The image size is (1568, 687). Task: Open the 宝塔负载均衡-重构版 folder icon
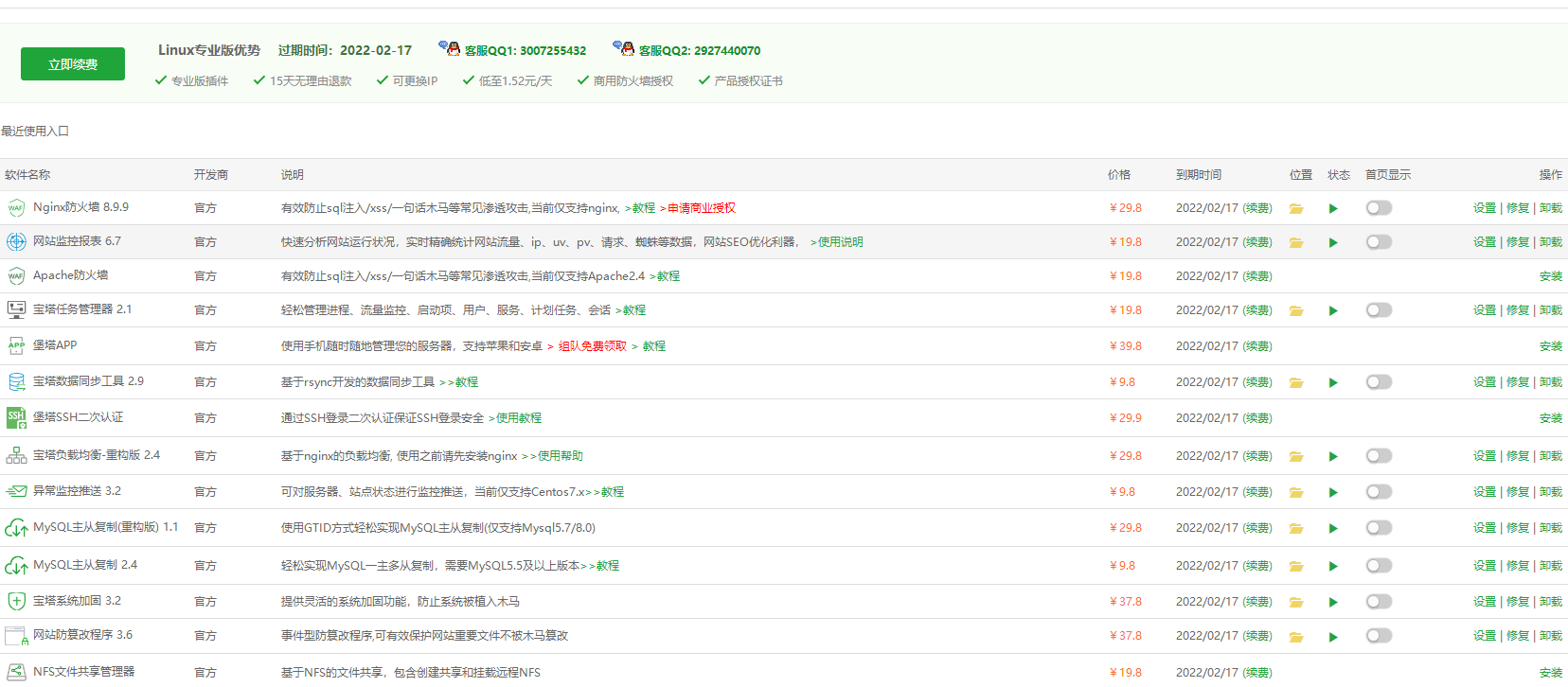(x=1296, y=456)
